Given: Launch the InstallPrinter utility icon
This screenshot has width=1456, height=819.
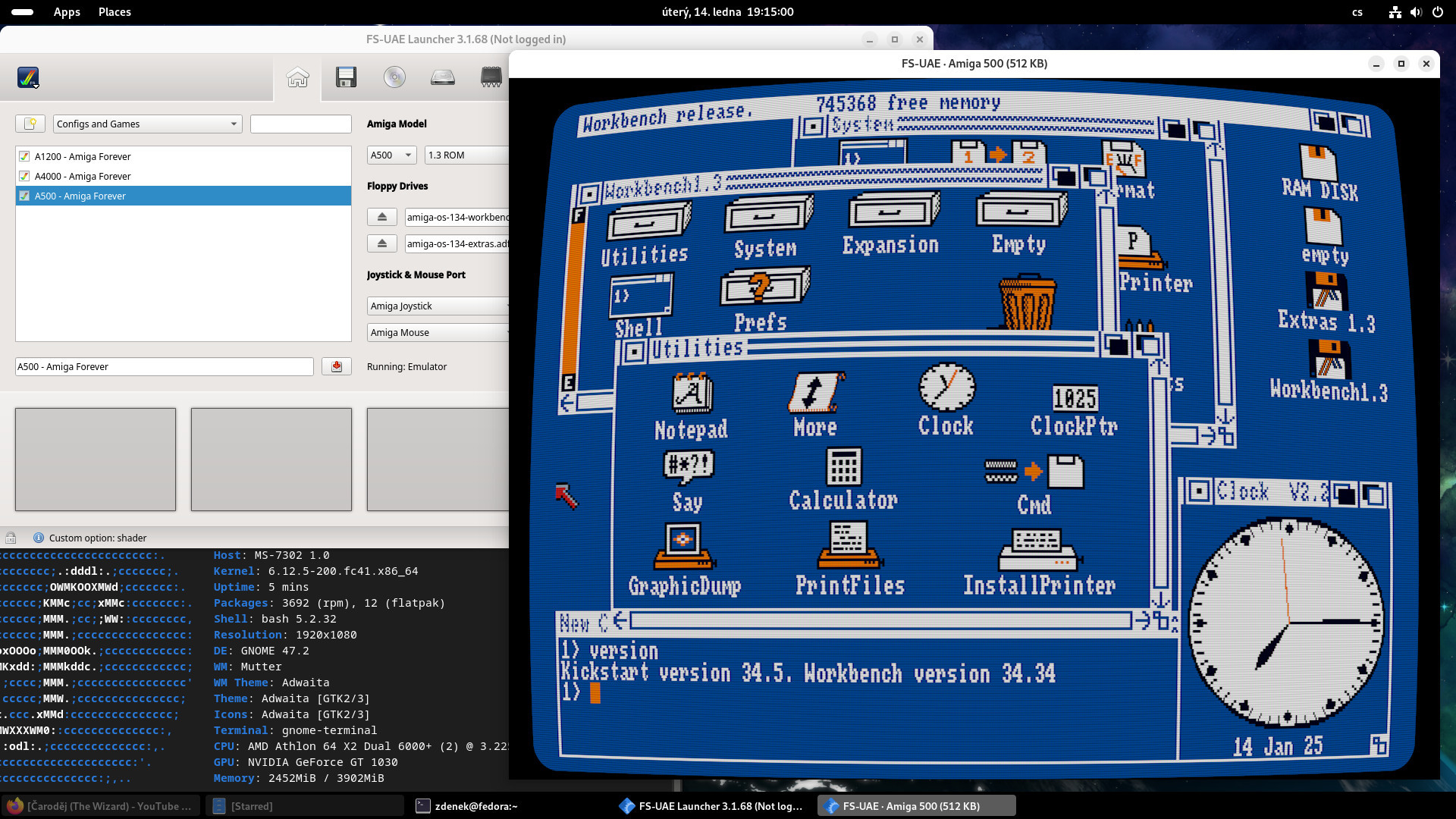Looking at the screenshot, I should tap(1038, 550).
